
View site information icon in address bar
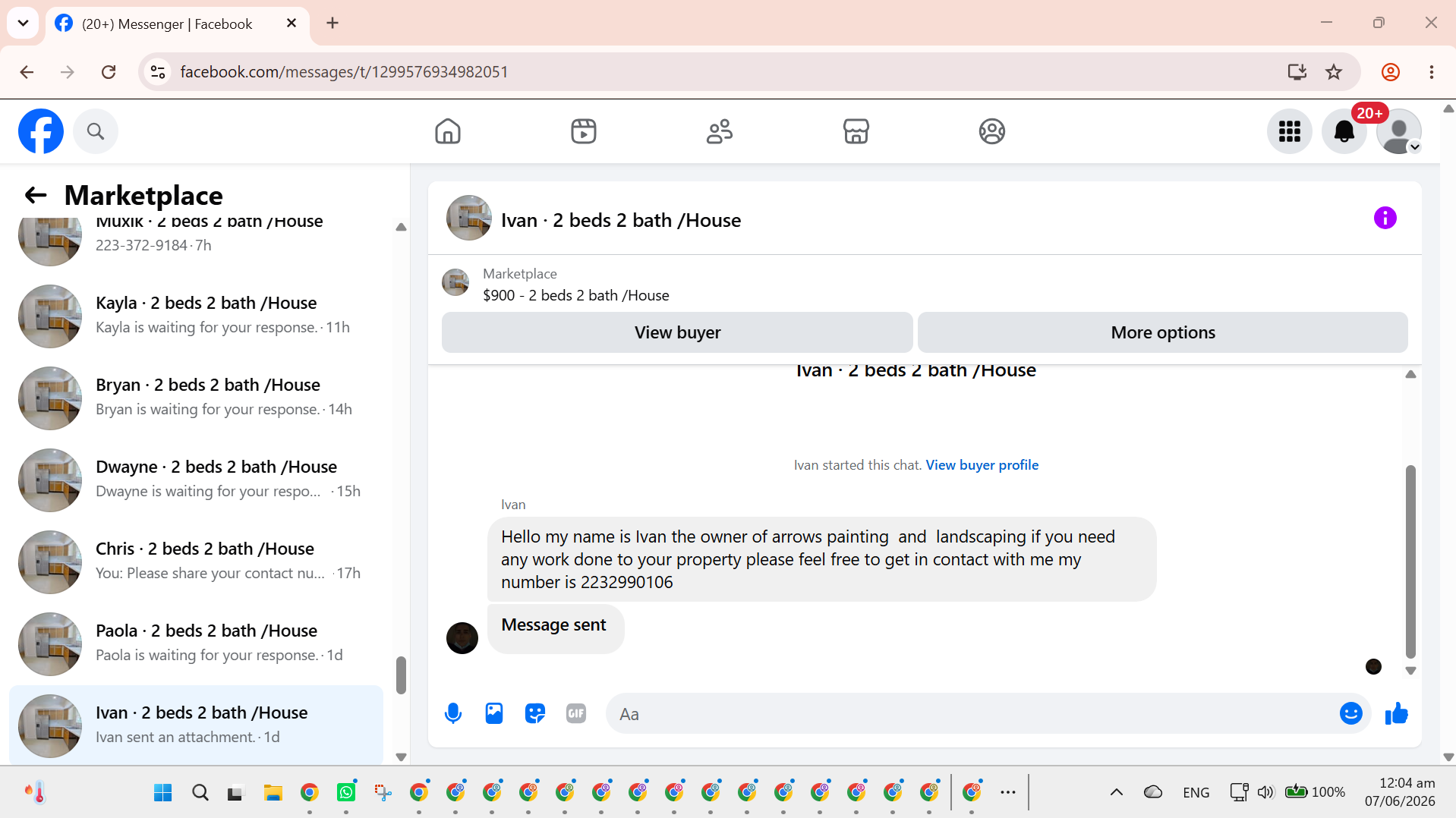(x=158, y=72)
